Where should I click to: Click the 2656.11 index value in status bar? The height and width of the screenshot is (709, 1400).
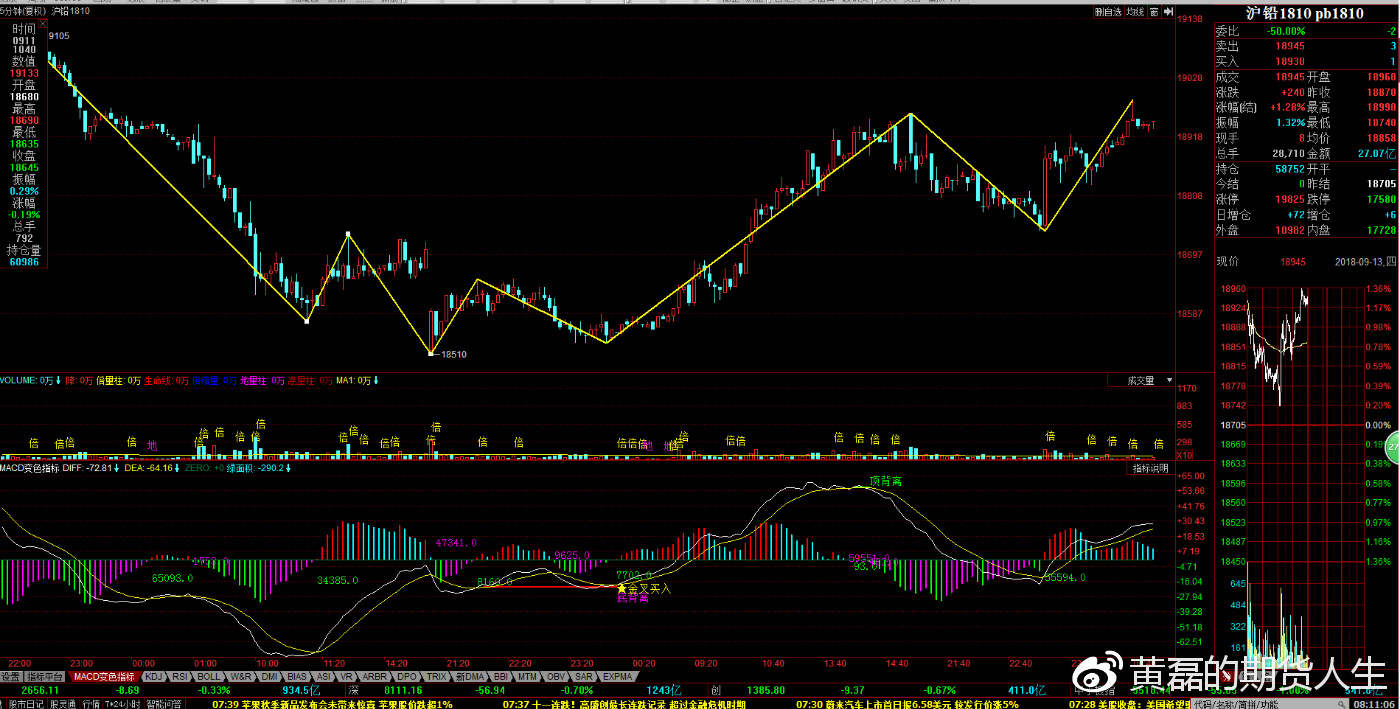[x=40, y=690]
